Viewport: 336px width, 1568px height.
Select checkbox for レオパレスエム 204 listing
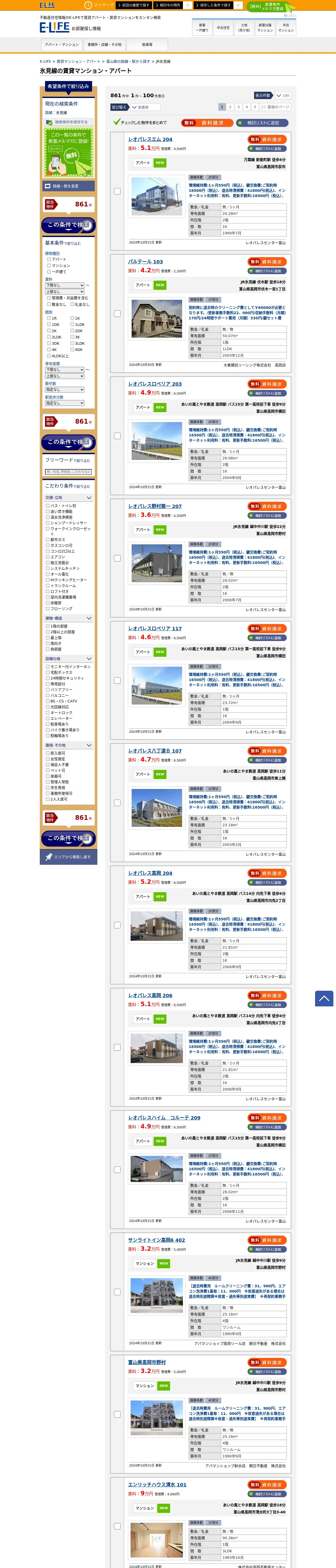[117, 191]
